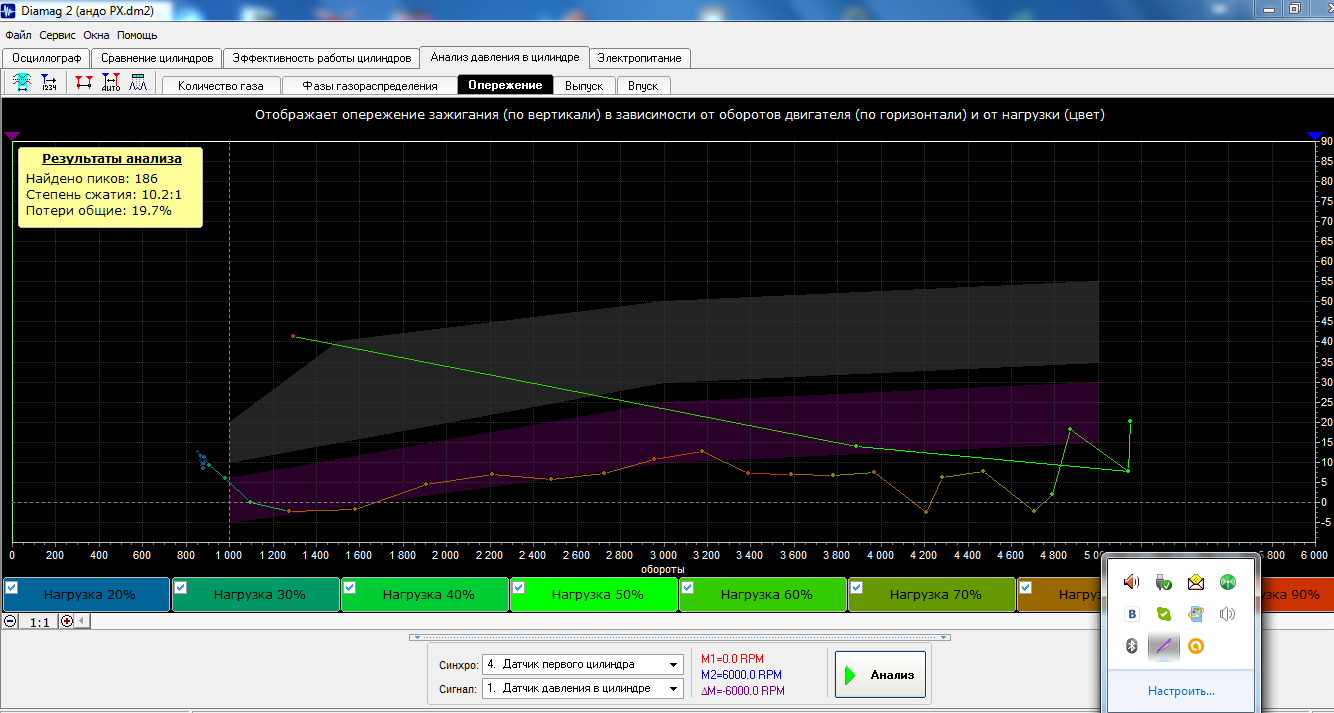Open the Окна menu

pyautogui.click(x=97, y=35)
